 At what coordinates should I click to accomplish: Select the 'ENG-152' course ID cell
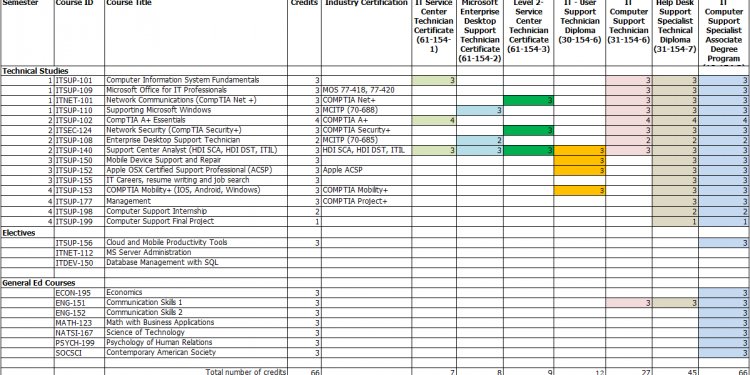click(79, 313)
